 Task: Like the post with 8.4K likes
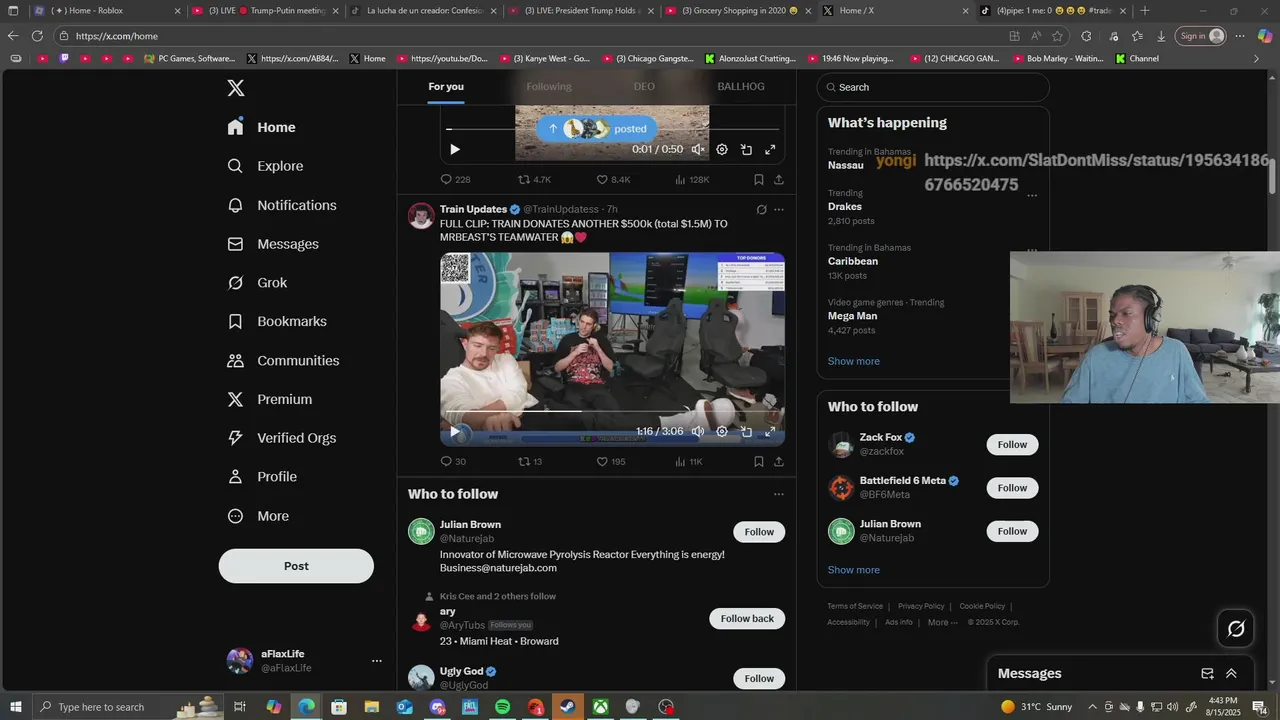(613, 180)
